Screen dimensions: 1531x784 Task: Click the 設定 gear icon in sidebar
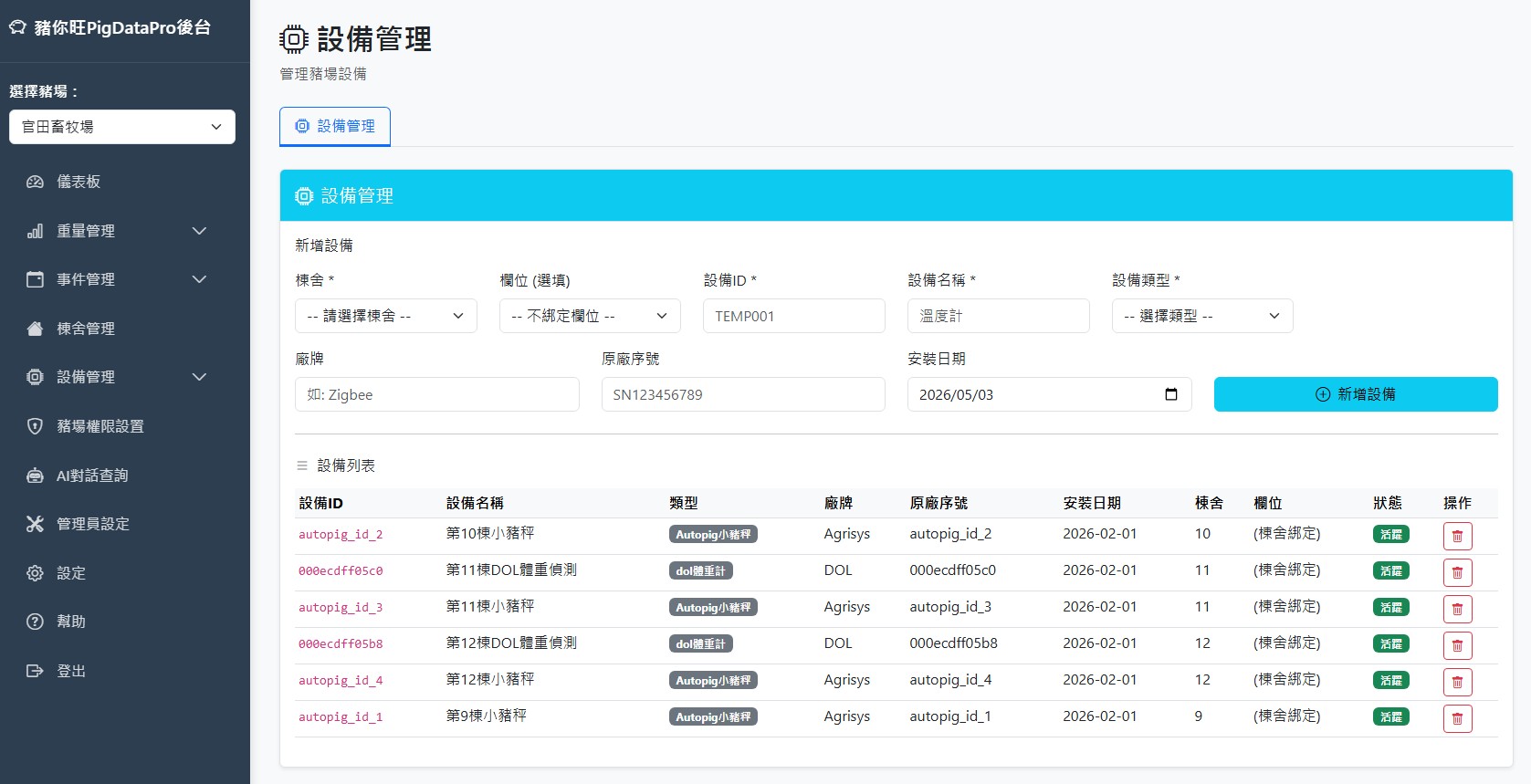[35, 573]
